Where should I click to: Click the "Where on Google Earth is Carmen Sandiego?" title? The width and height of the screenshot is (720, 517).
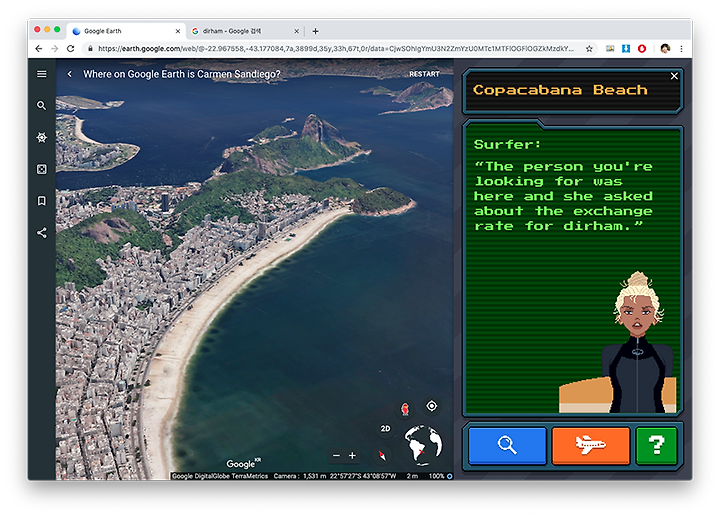182,74
